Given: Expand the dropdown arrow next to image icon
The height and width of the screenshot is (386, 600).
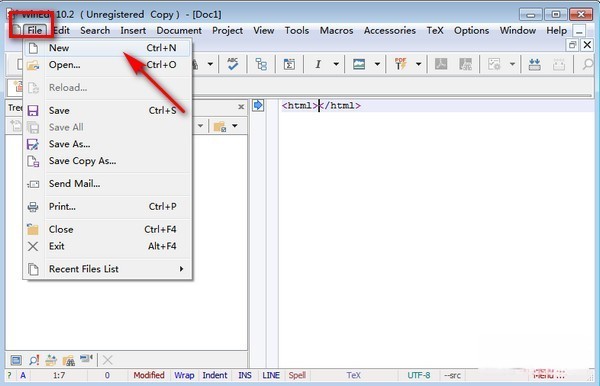Looking at the screenshot, I should point(377,64).
